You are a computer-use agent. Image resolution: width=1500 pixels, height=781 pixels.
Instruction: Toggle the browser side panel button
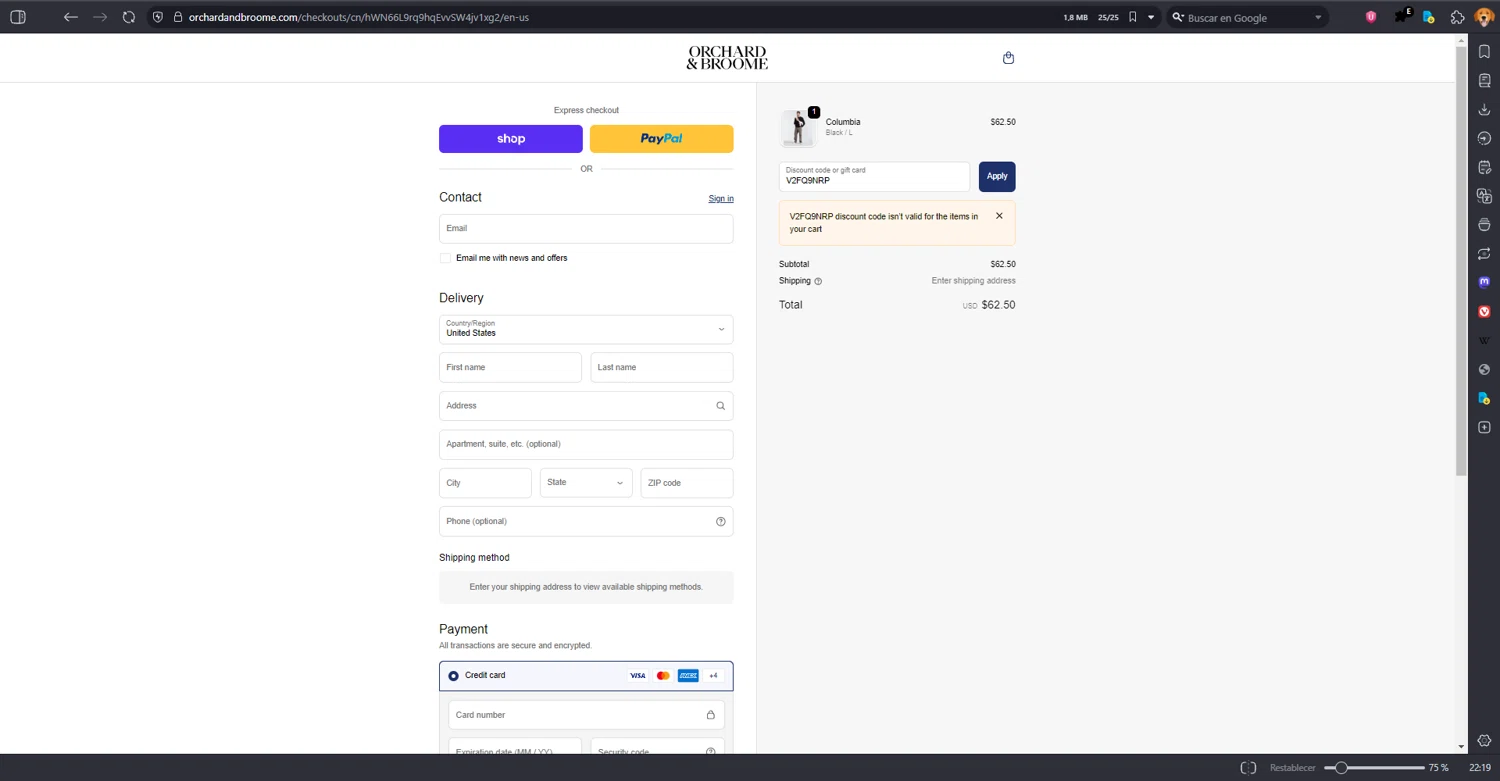pos(17,17)
